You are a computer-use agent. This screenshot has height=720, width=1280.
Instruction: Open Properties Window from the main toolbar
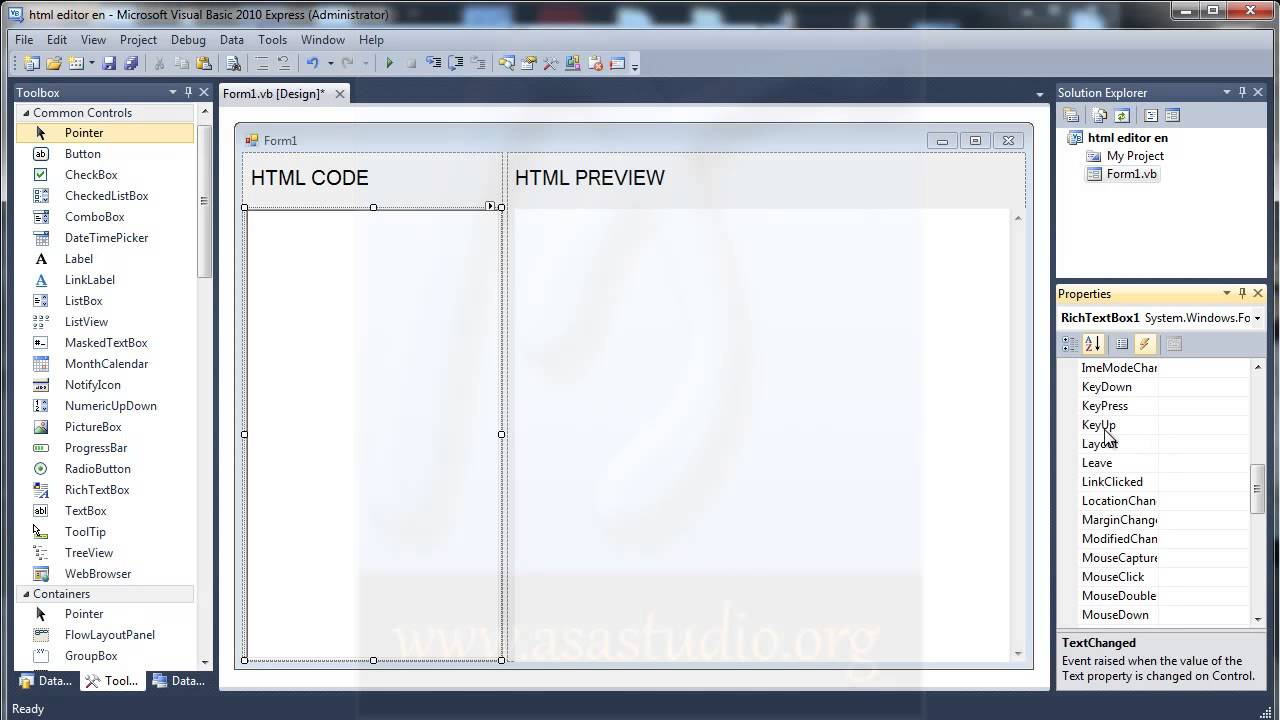528,63
